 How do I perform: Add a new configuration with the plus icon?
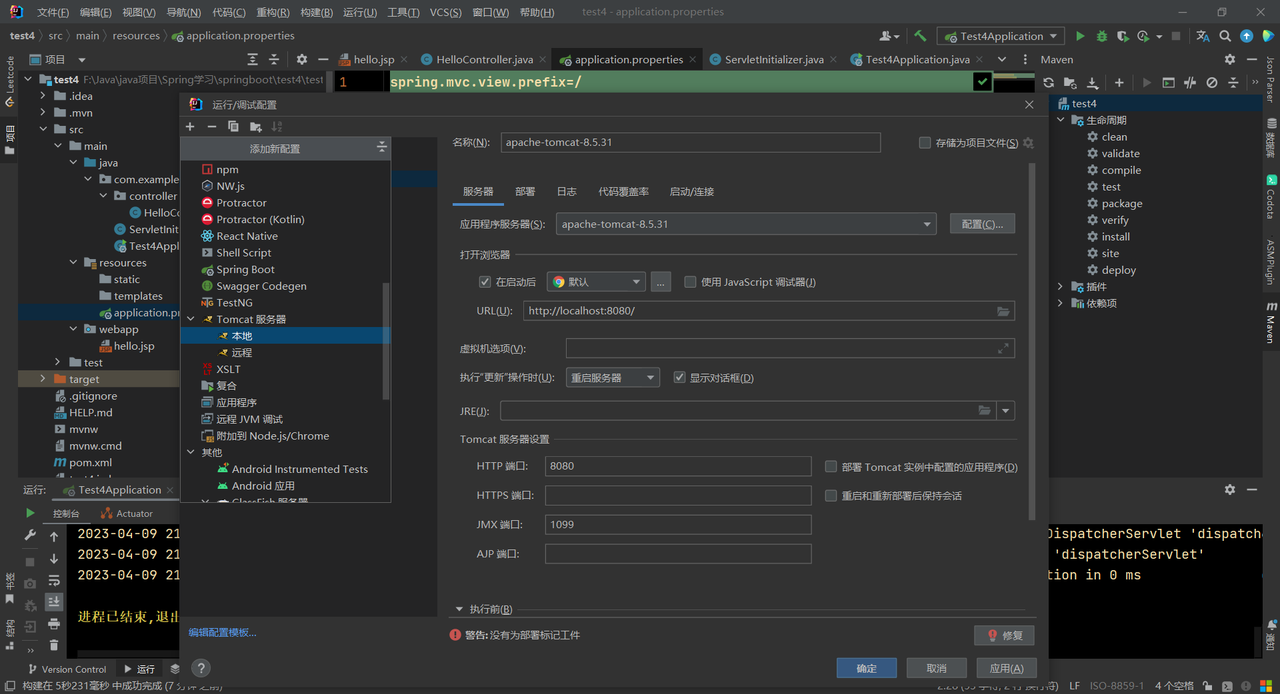[x=190, y=127]
